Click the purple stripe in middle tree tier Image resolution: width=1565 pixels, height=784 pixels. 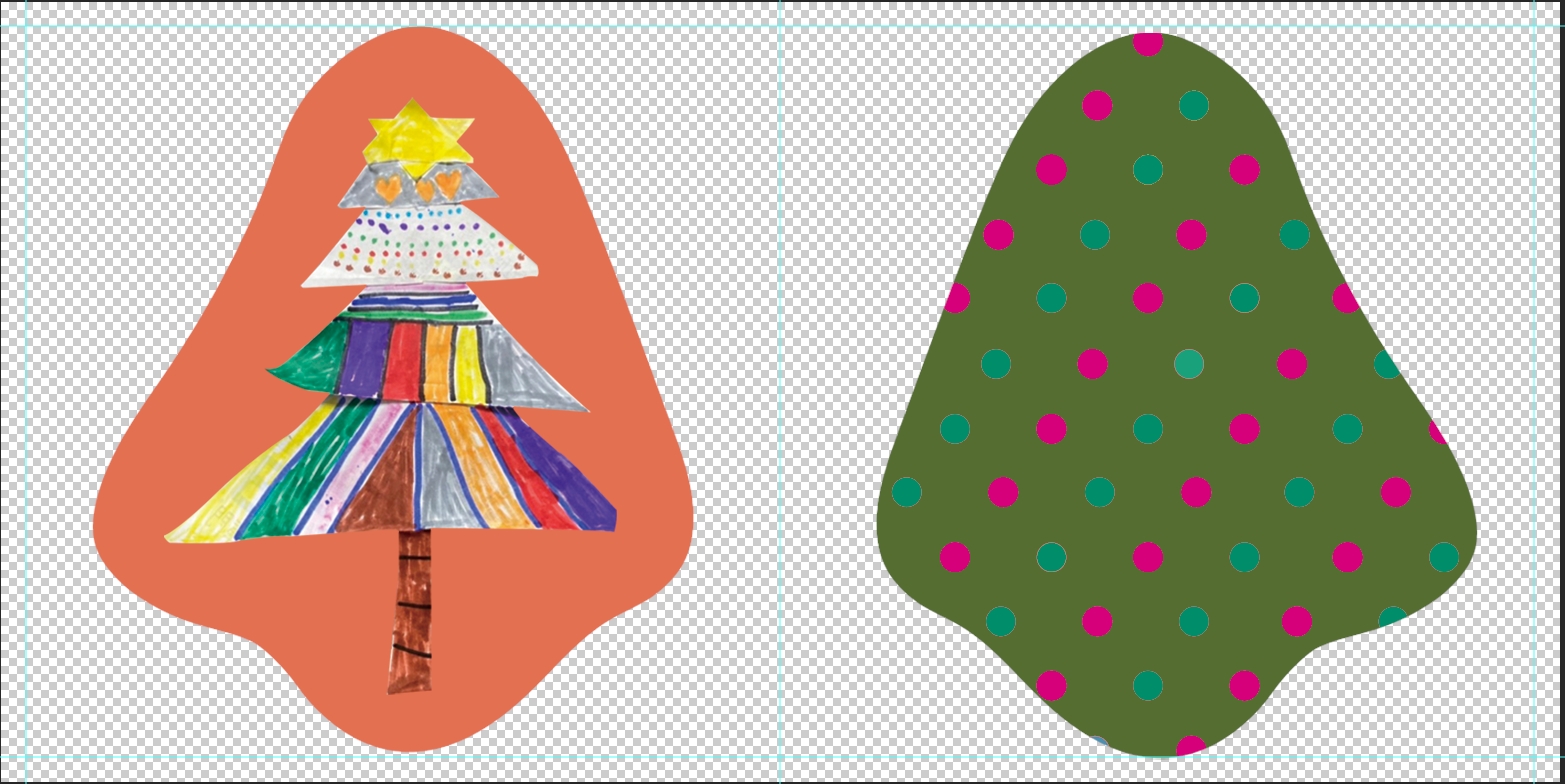coord(365,358)
